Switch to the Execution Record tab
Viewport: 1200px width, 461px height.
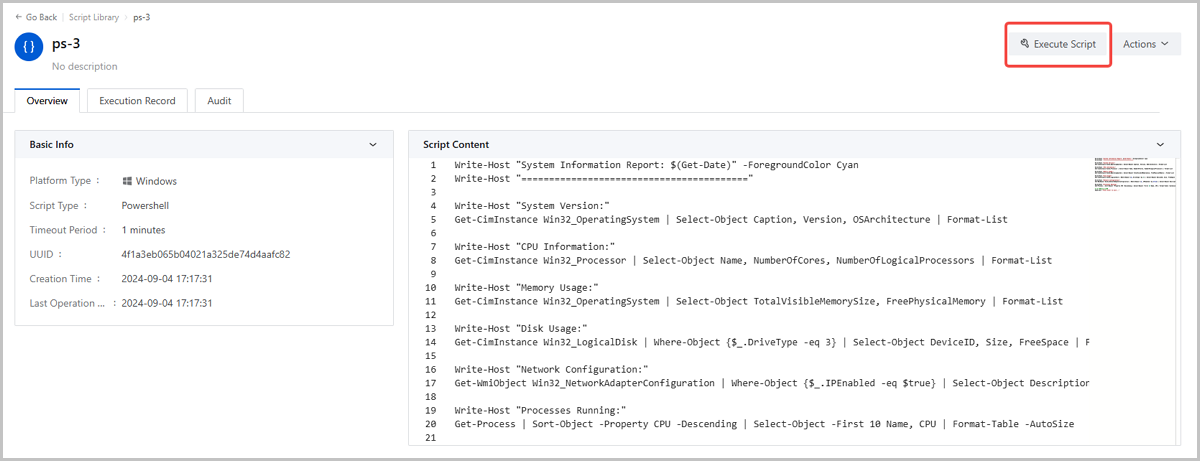click(137, 101)
